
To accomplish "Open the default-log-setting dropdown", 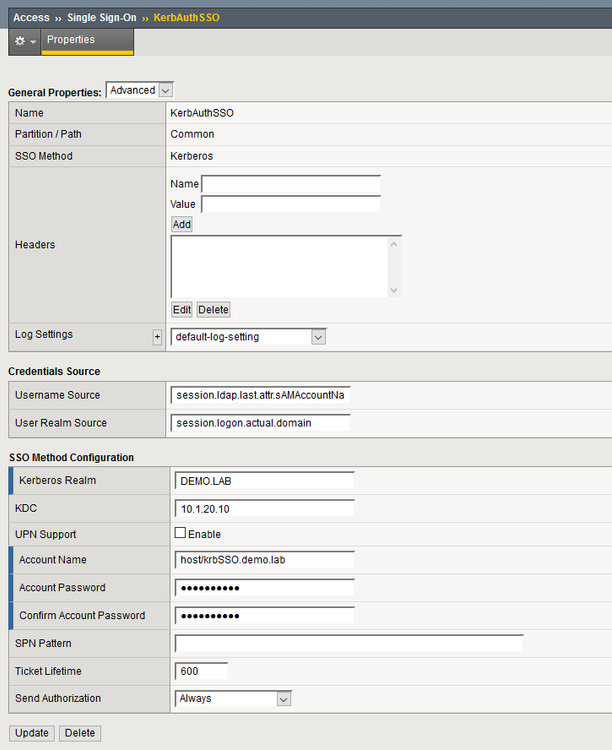I will [248, 337].
